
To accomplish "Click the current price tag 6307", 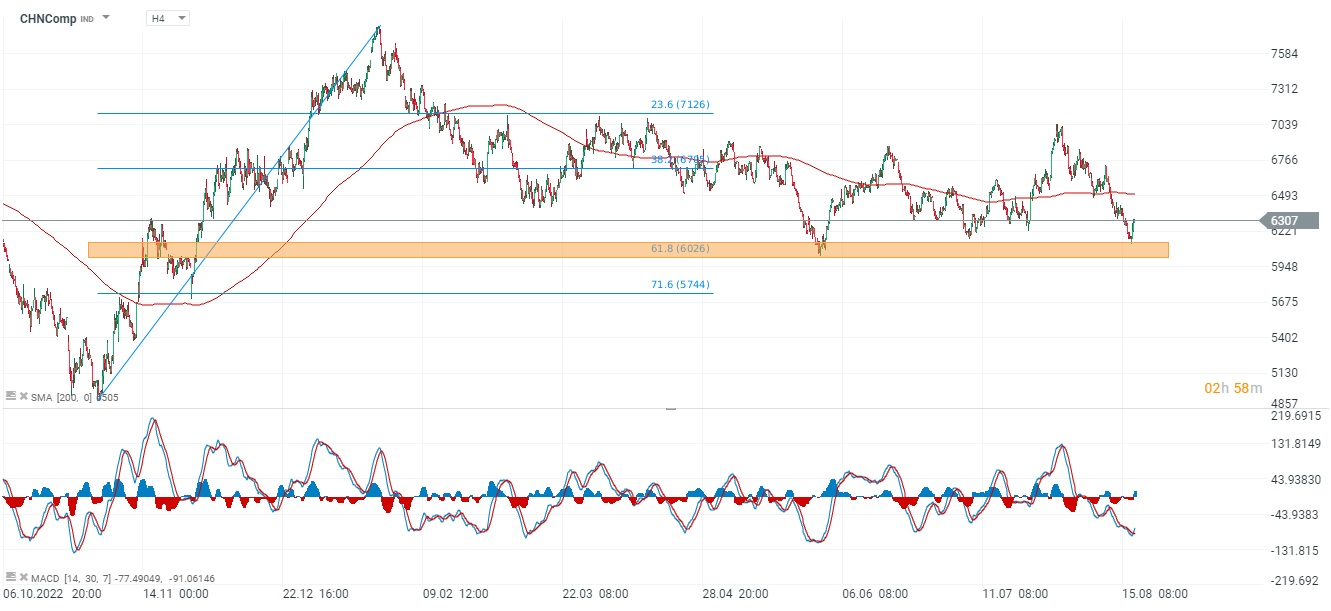I will click(x=1283, y=221).
